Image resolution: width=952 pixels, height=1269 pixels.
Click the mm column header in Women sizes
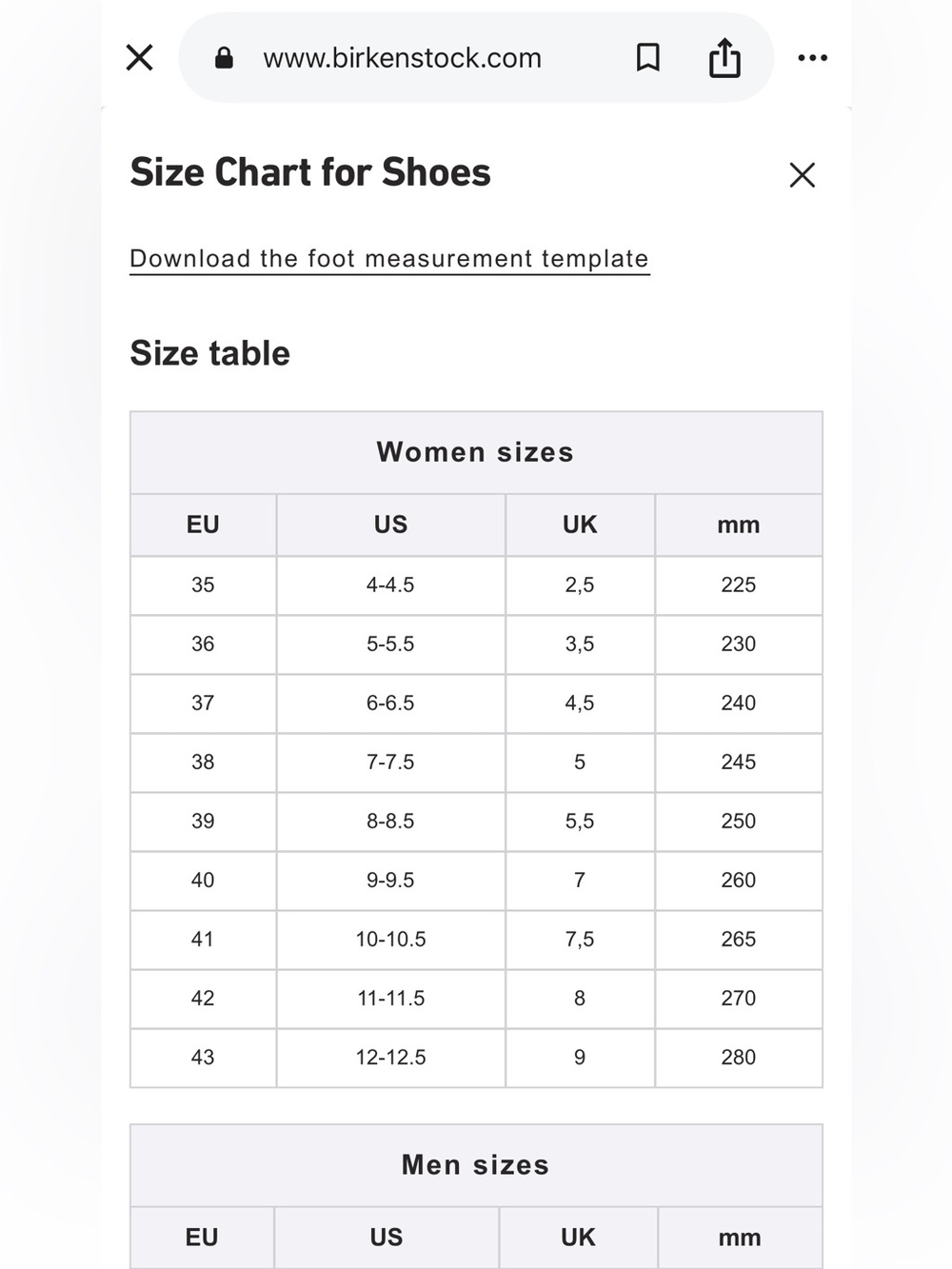[739, 525]
